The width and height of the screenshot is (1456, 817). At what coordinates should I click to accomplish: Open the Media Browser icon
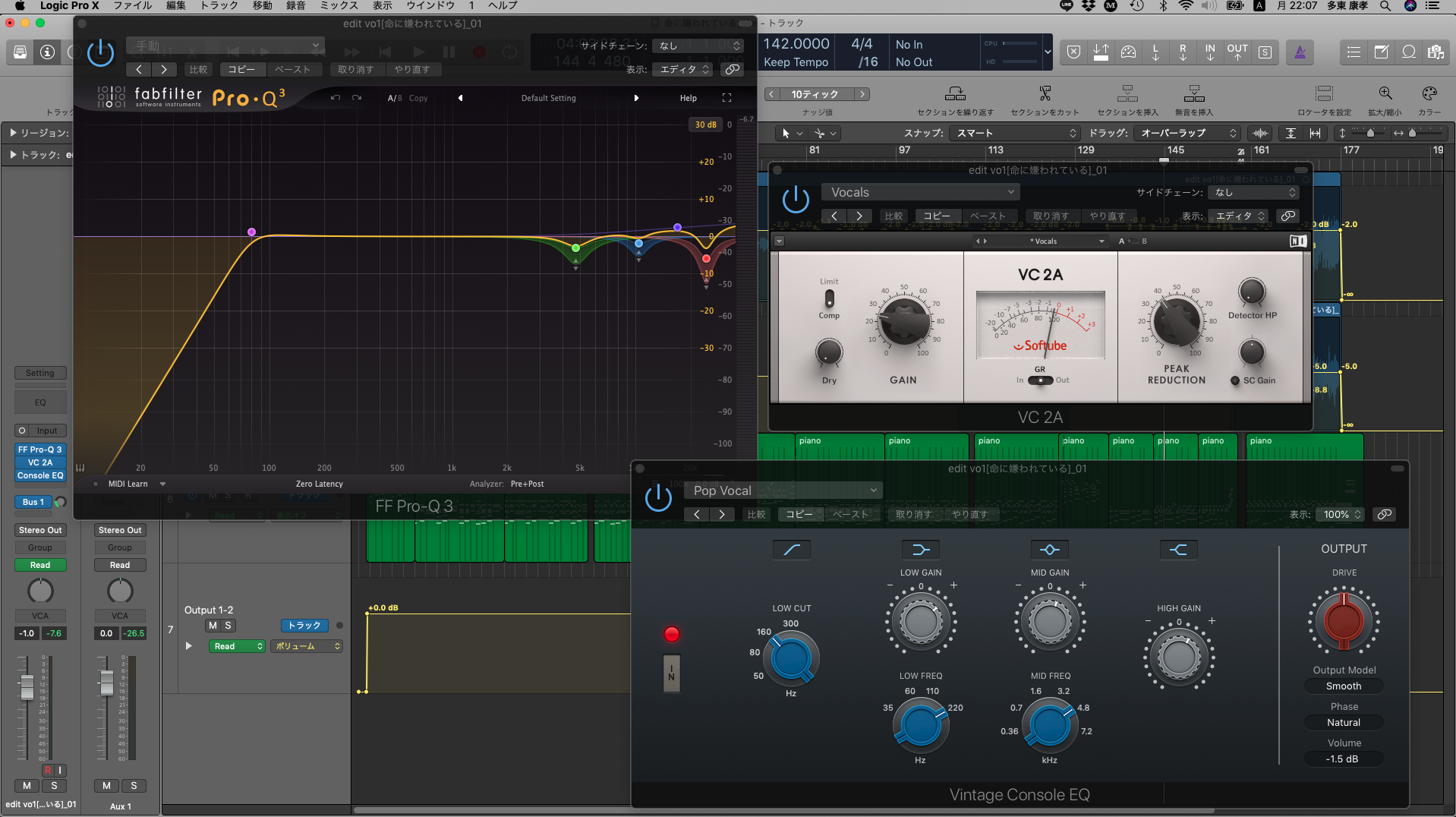point(1436,52)
